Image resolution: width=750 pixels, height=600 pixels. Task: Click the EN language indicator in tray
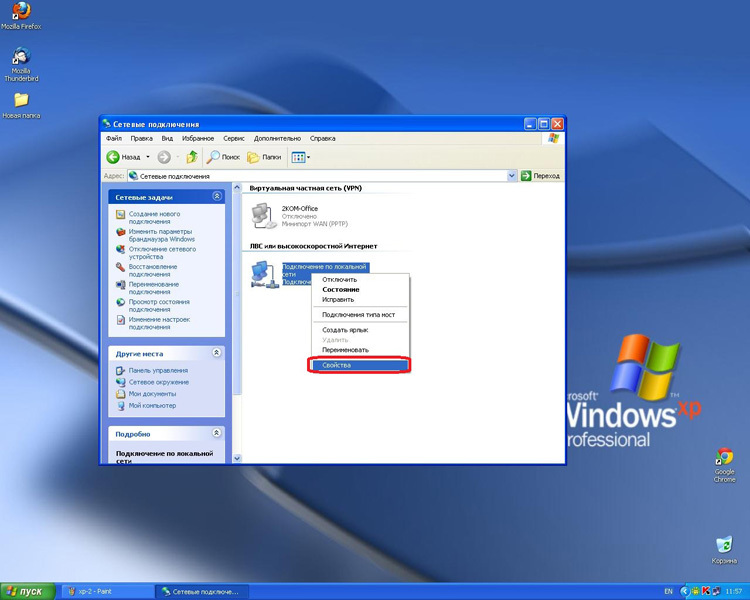(668, 591)
